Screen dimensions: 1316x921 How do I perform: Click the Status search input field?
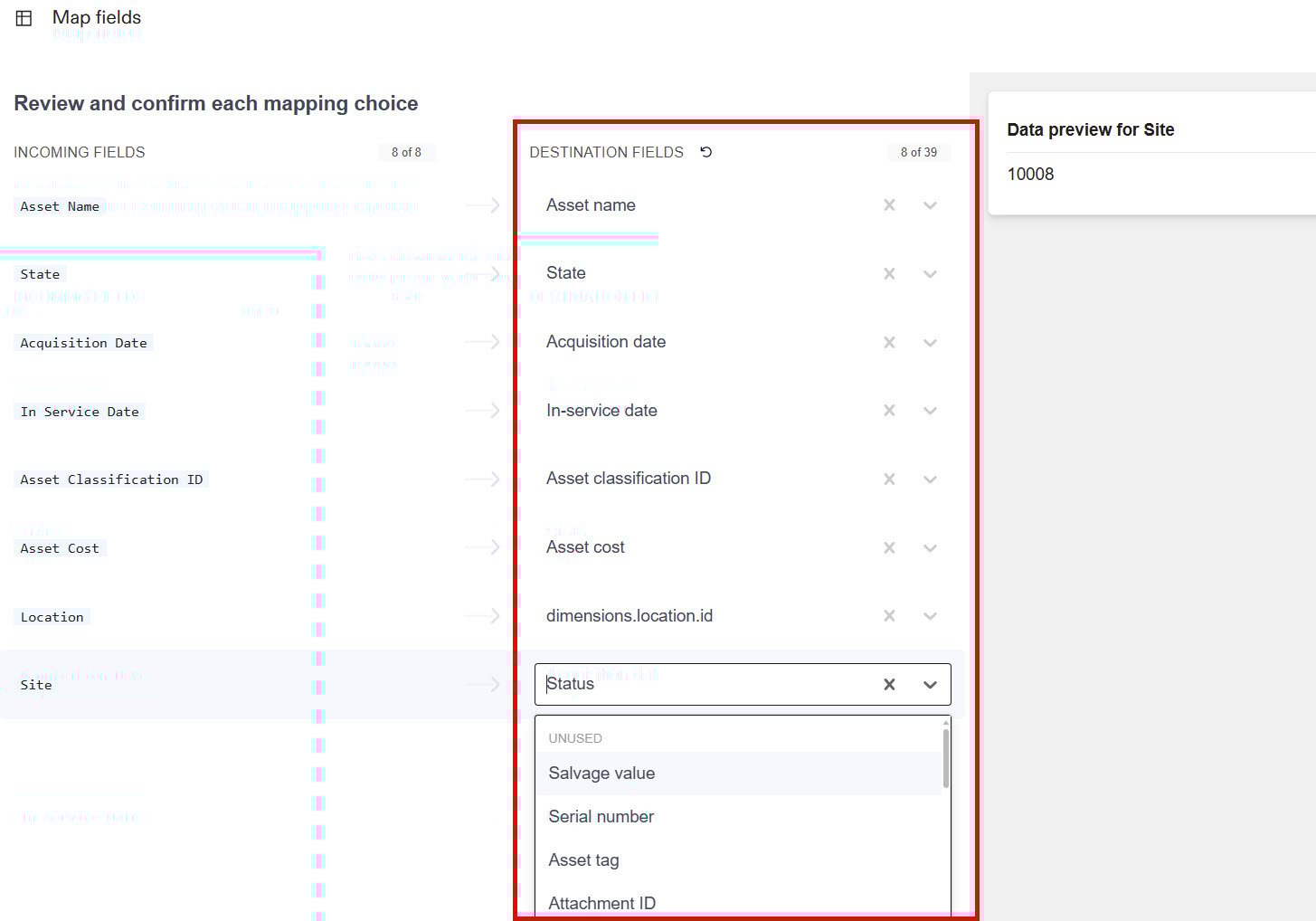click(x=705, y=685)
